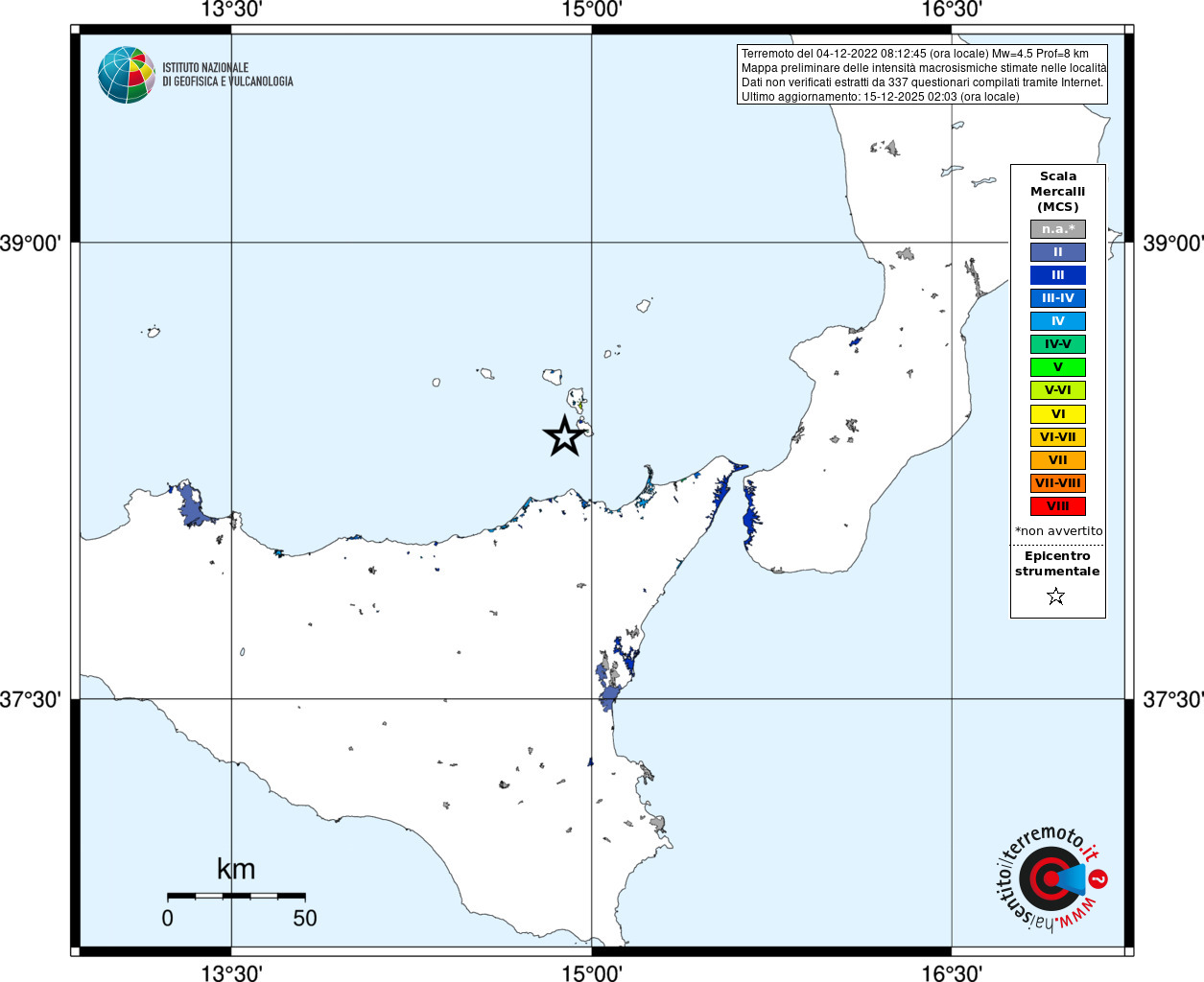Click the Terremoto del 04-12-2022 title line

point(915,54)
